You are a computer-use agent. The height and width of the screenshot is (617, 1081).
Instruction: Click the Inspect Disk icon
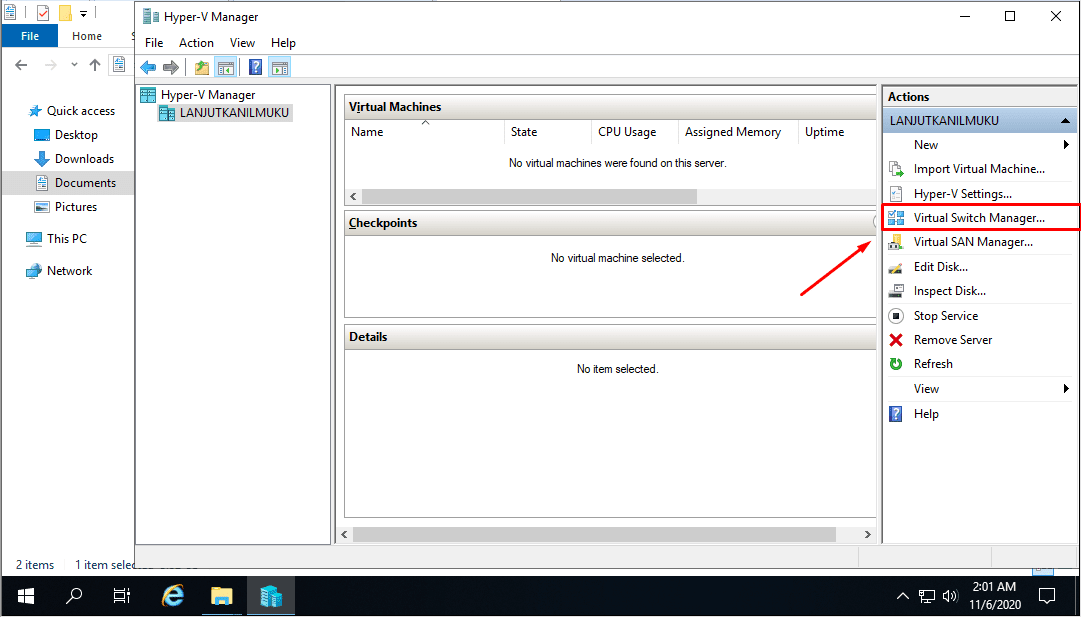pyautogui.click(x=896, y=291)
